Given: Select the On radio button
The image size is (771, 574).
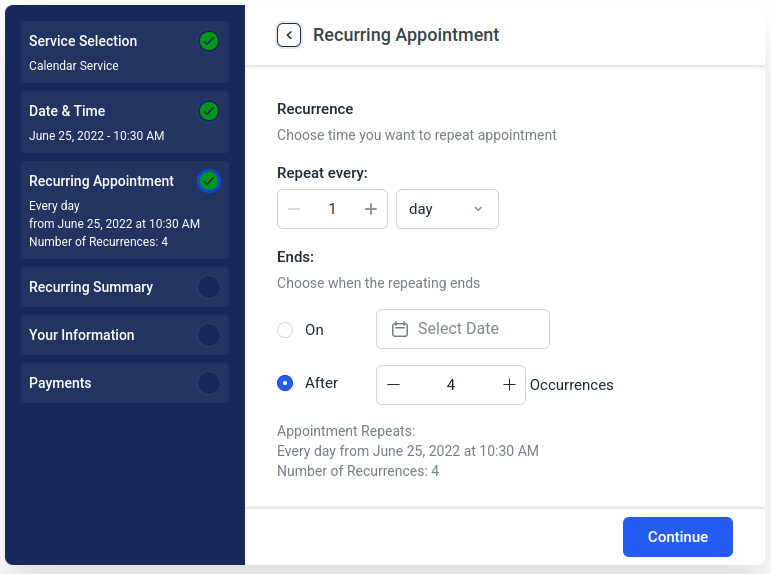Looking at the screenshot, I should [285, 330].
